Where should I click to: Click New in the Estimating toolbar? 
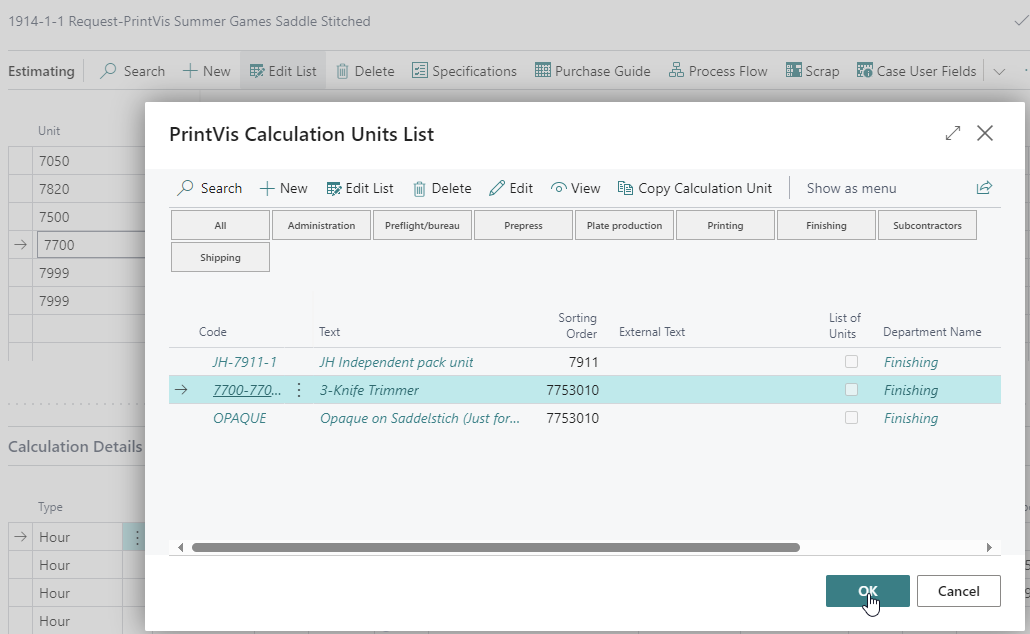pyautogui.click(x=206, y=71)
